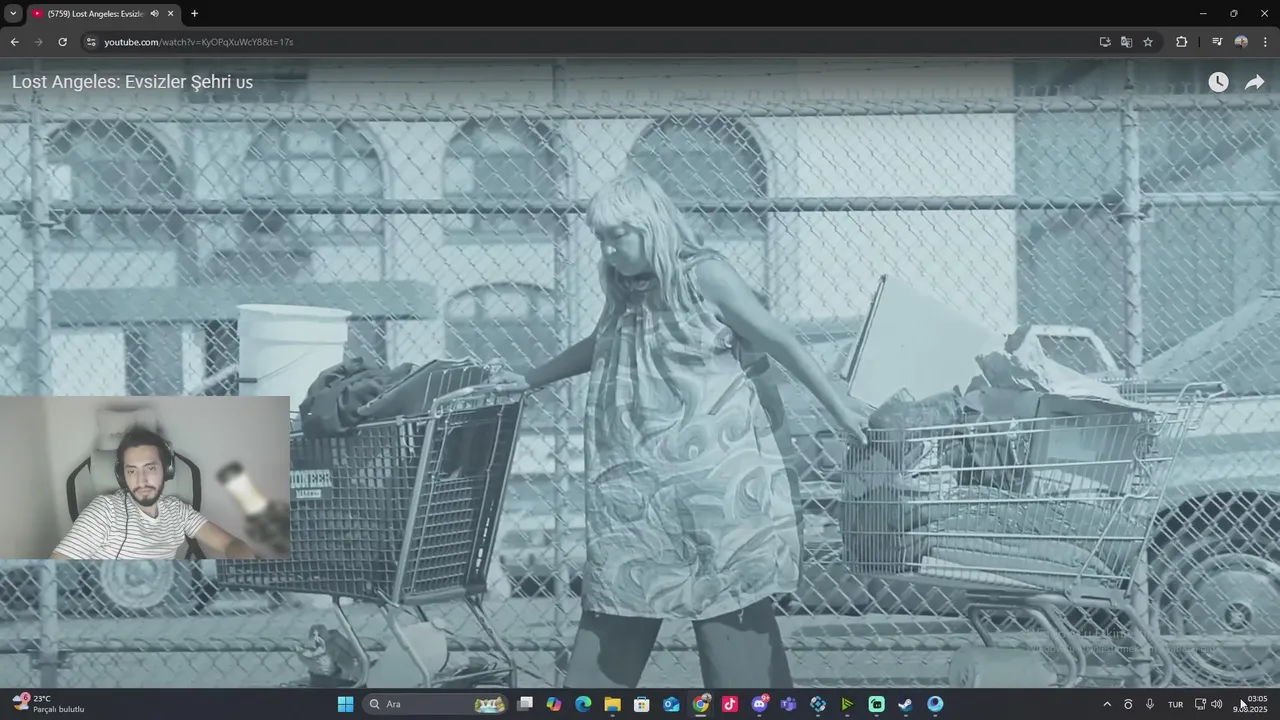Open new tab with plus button

click(194, 14)
